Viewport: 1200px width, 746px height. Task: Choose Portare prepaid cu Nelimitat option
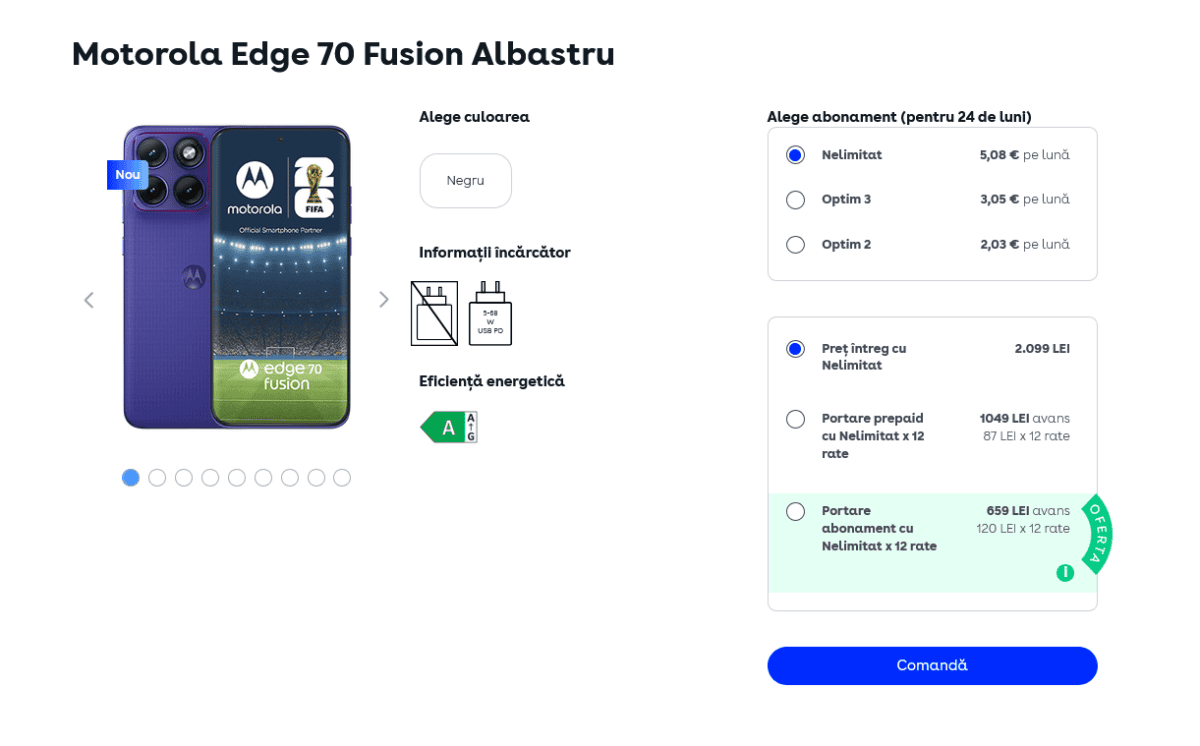coord(796,419)
